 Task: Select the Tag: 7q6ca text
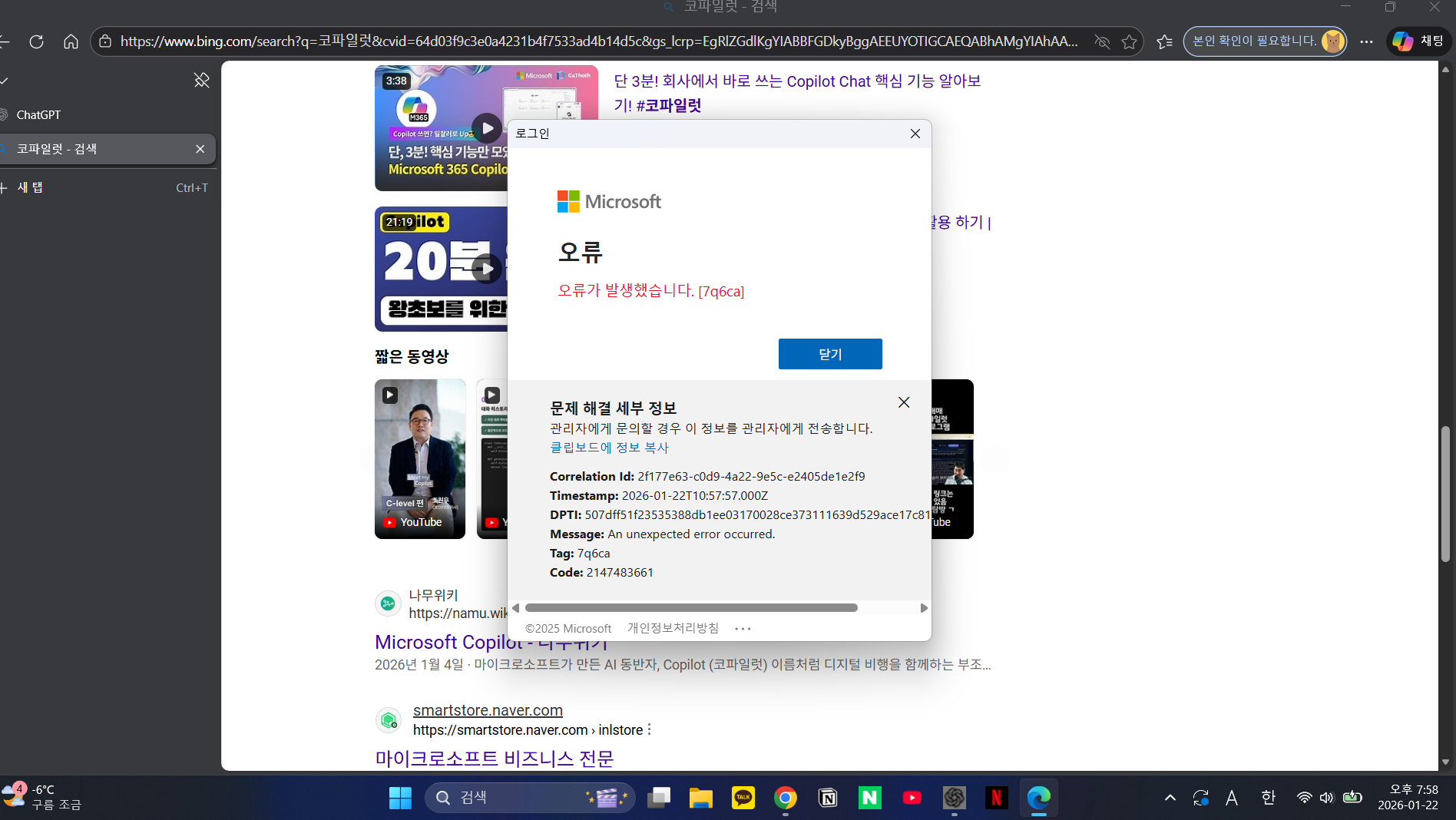(x=580, y=553)
